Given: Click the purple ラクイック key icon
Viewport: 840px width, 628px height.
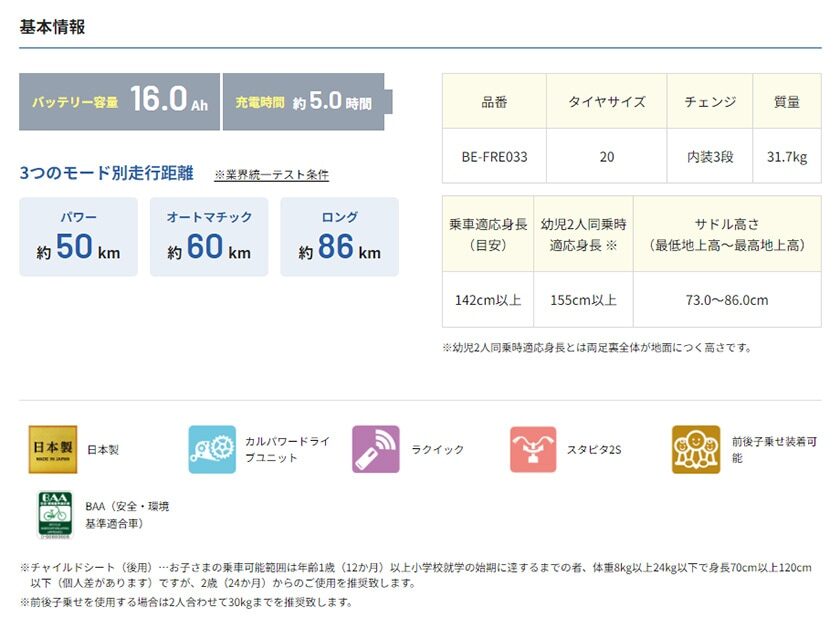Looking at the screenshot, I should [x=375, y=450].
